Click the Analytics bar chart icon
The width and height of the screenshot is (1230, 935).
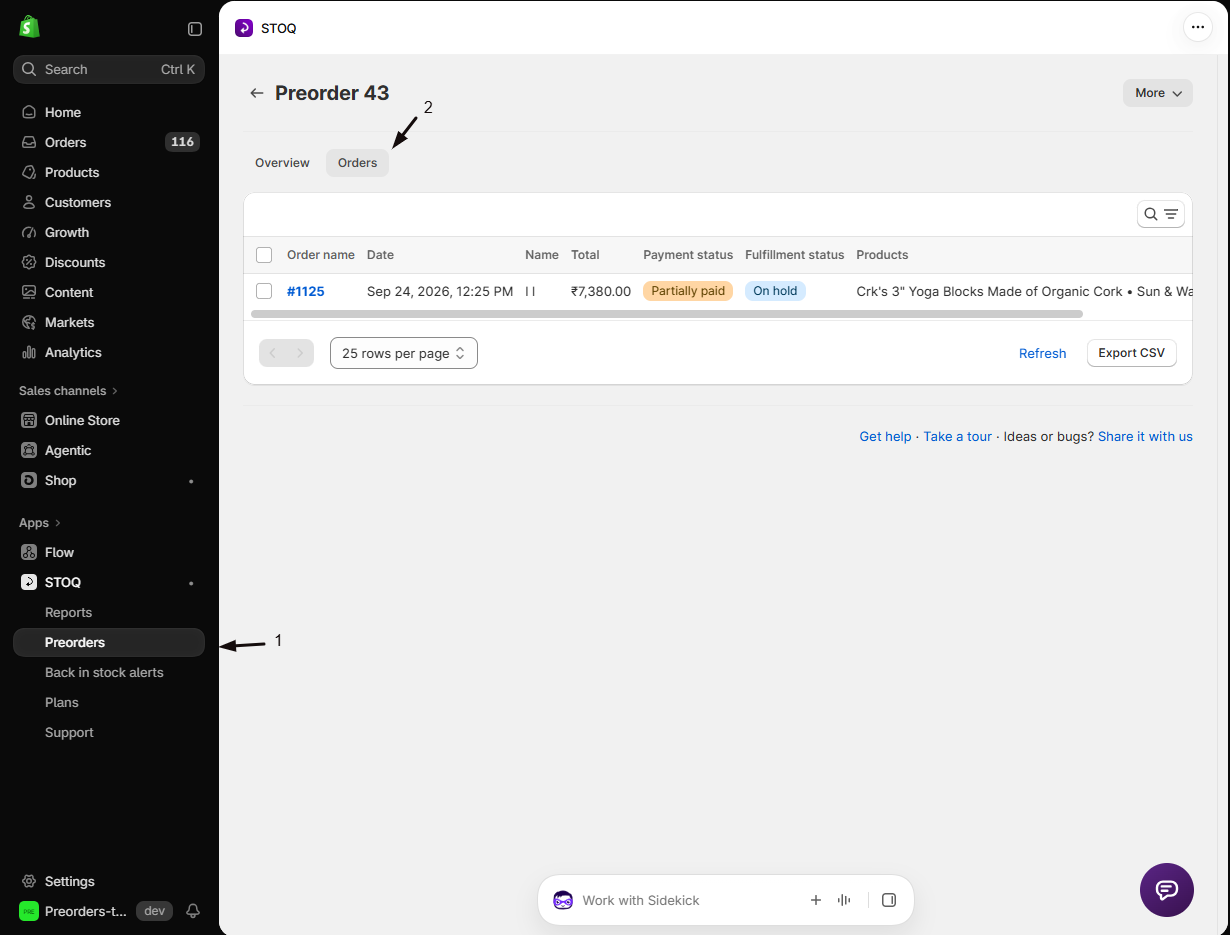click(x=29, y=352)
